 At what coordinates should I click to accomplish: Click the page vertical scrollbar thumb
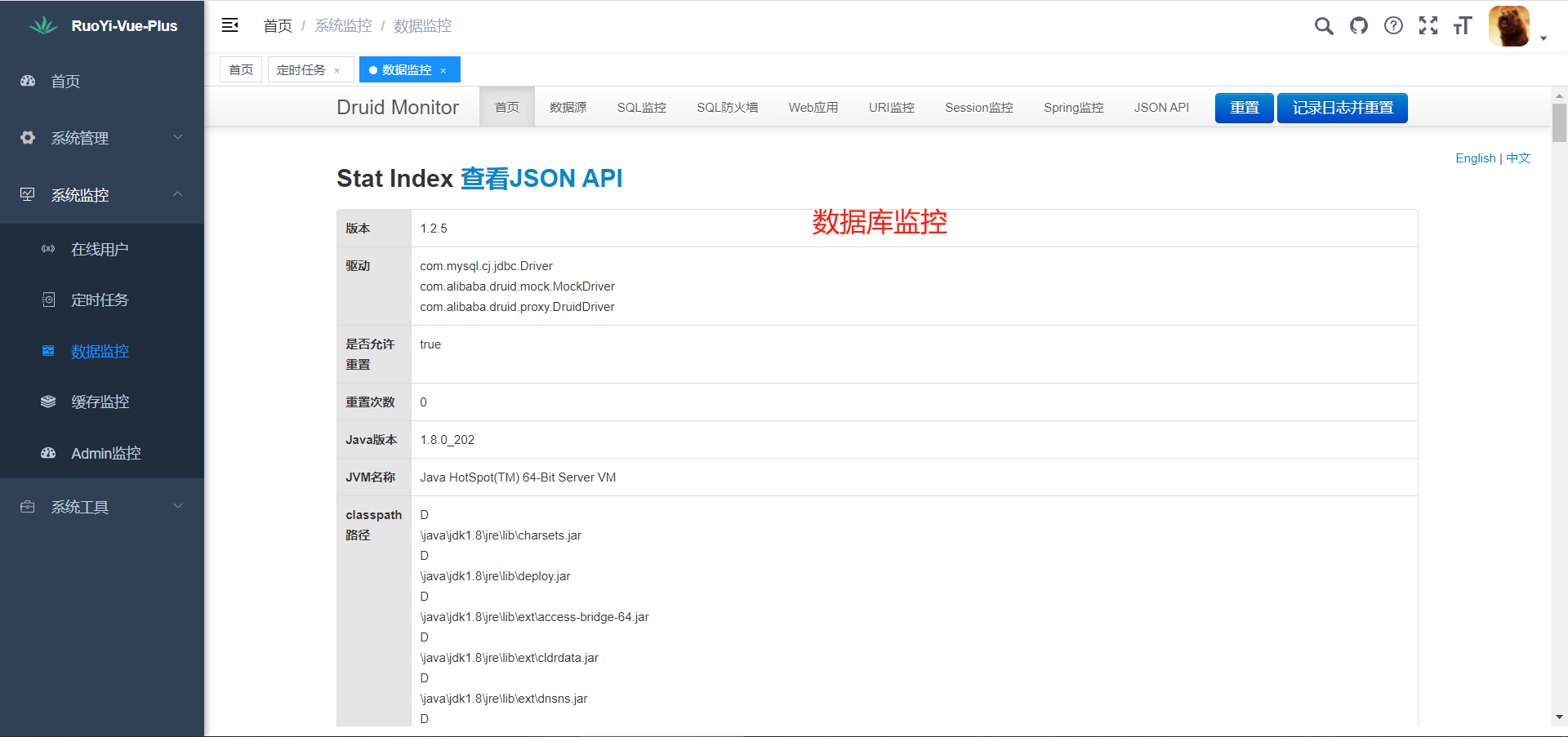tap(1559, 122)
